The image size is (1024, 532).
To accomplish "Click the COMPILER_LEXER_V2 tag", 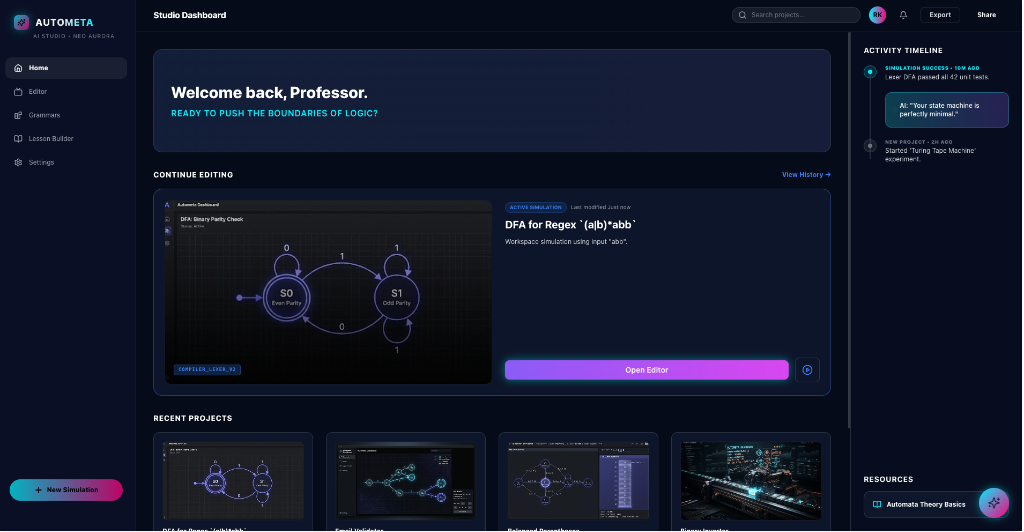I will pos(207,369).
